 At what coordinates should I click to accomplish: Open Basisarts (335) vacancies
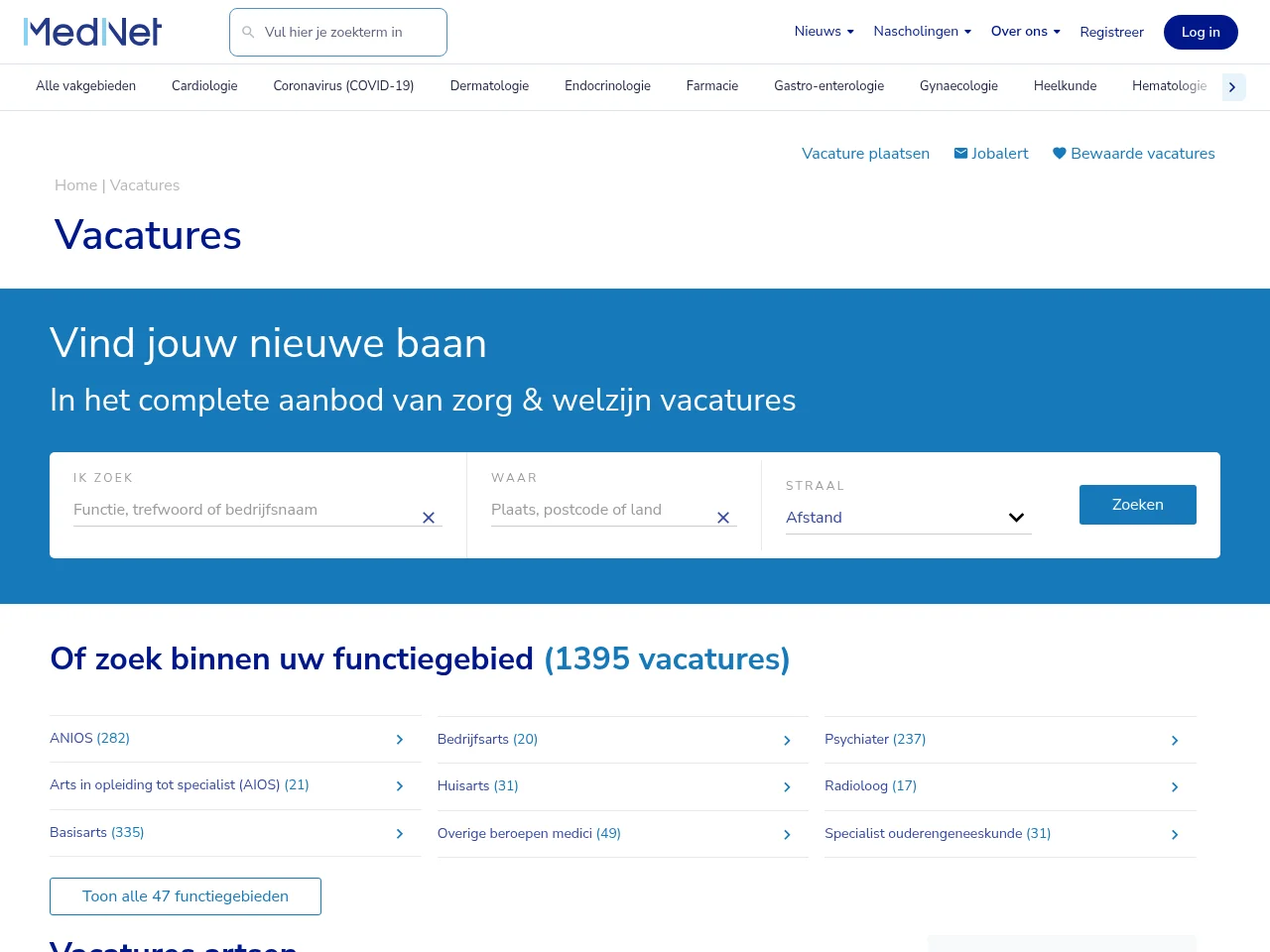click(x=97, y=832)
